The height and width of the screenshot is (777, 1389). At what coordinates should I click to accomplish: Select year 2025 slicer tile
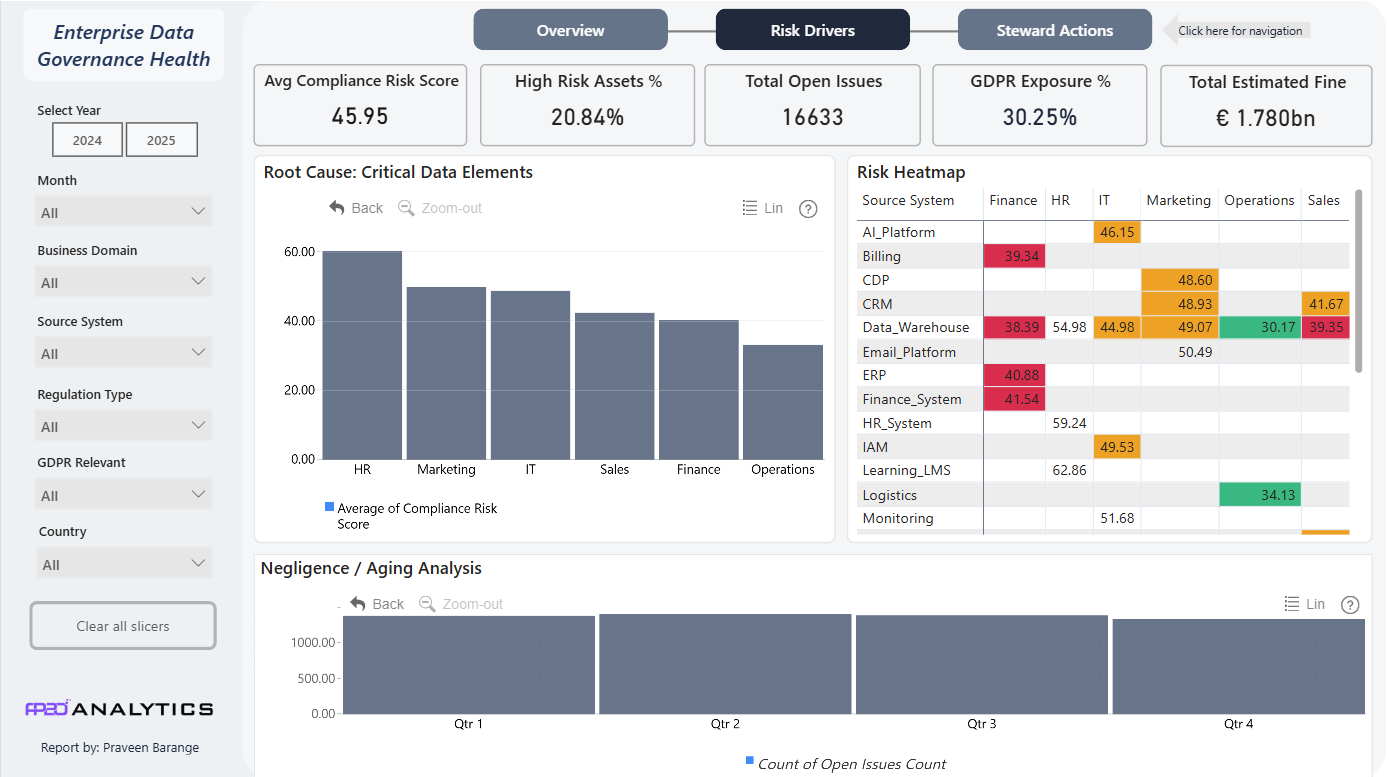click(161, 140)
